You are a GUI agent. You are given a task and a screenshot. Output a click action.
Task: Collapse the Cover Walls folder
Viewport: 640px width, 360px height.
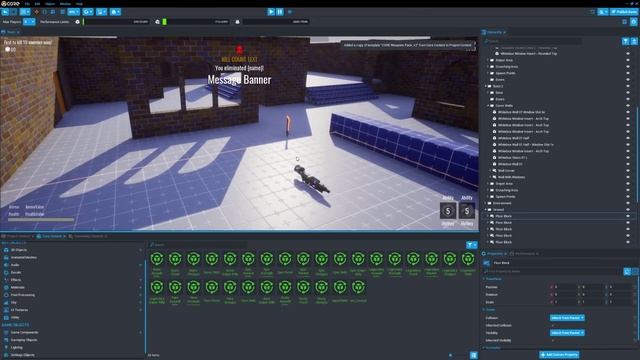coord(488,106)
